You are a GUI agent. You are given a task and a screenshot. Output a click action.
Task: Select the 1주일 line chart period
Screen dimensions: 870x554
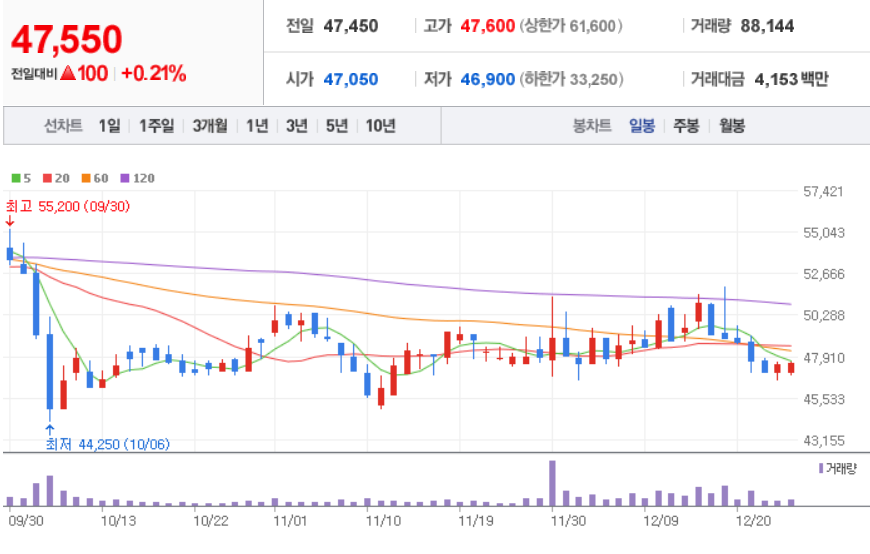(x=156, y=126)
